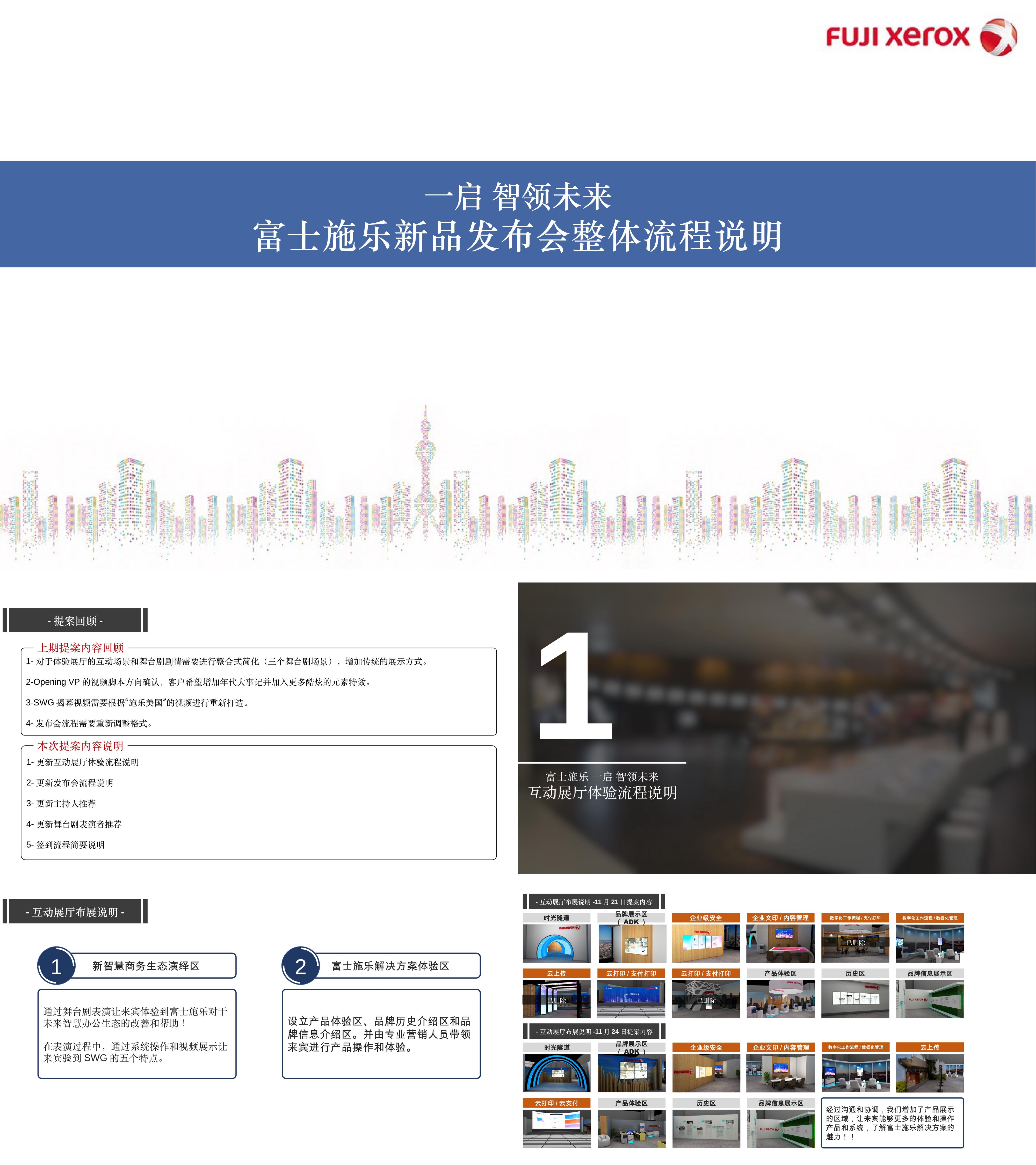Click the description box starting '设立产品体验区'
1036x1165 pixels.
pyautogui.click(x=381, y=1034)
